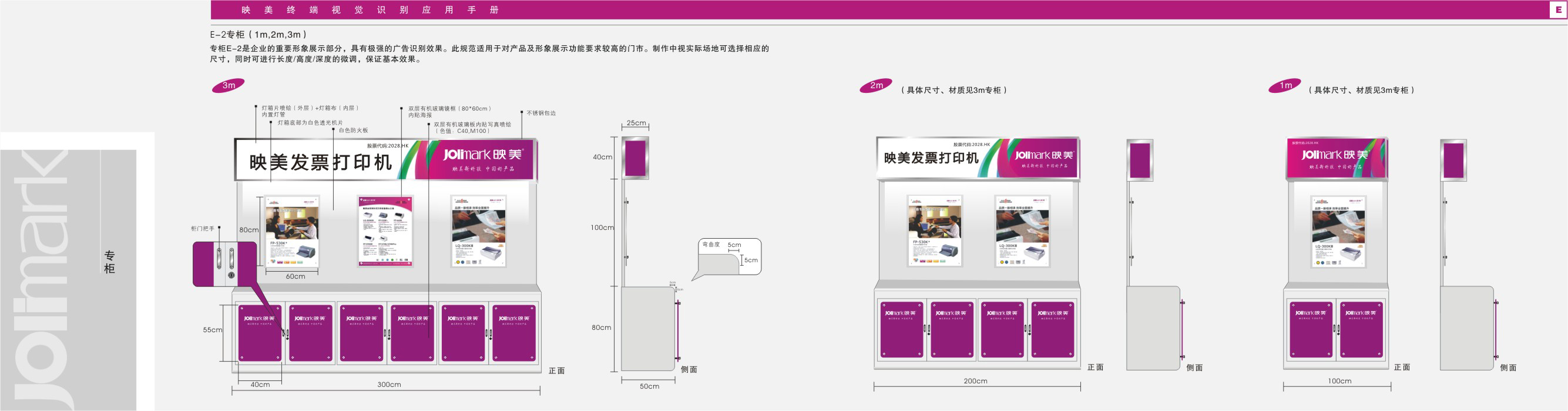Image resolution: width=1568 pixels, height=411 pixels.
Task: Click the first purple door of the 3m cabinet
Action: tap(260, 333)
